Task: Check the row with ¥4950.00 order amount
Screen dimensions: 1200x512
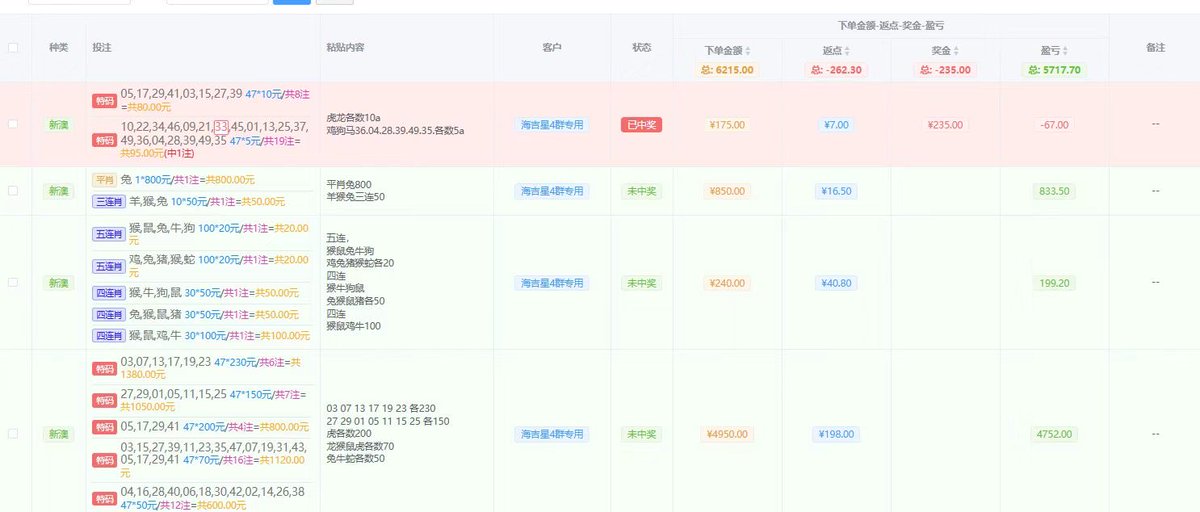Action: (x=13, y=434)
